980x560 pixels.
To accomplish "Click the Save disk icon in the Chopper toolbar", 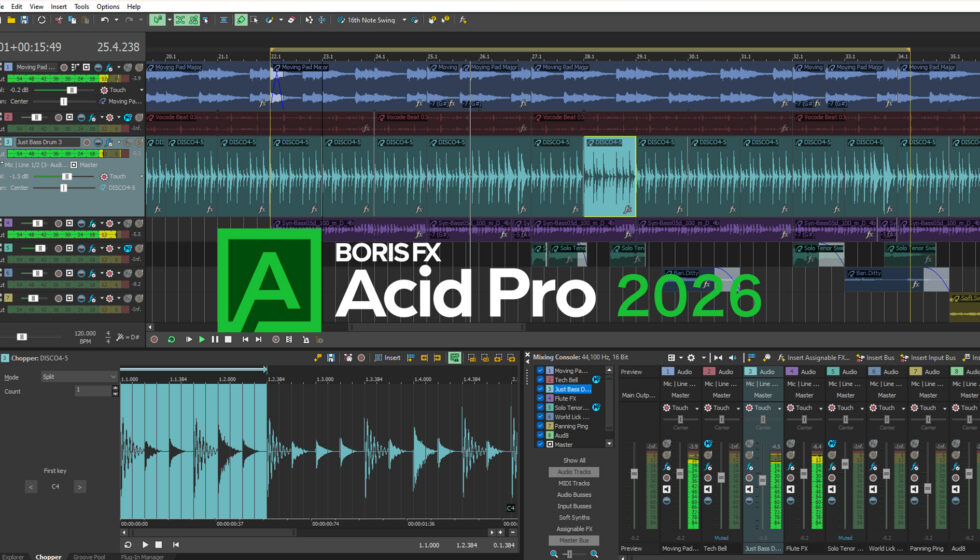I will 331,358.
